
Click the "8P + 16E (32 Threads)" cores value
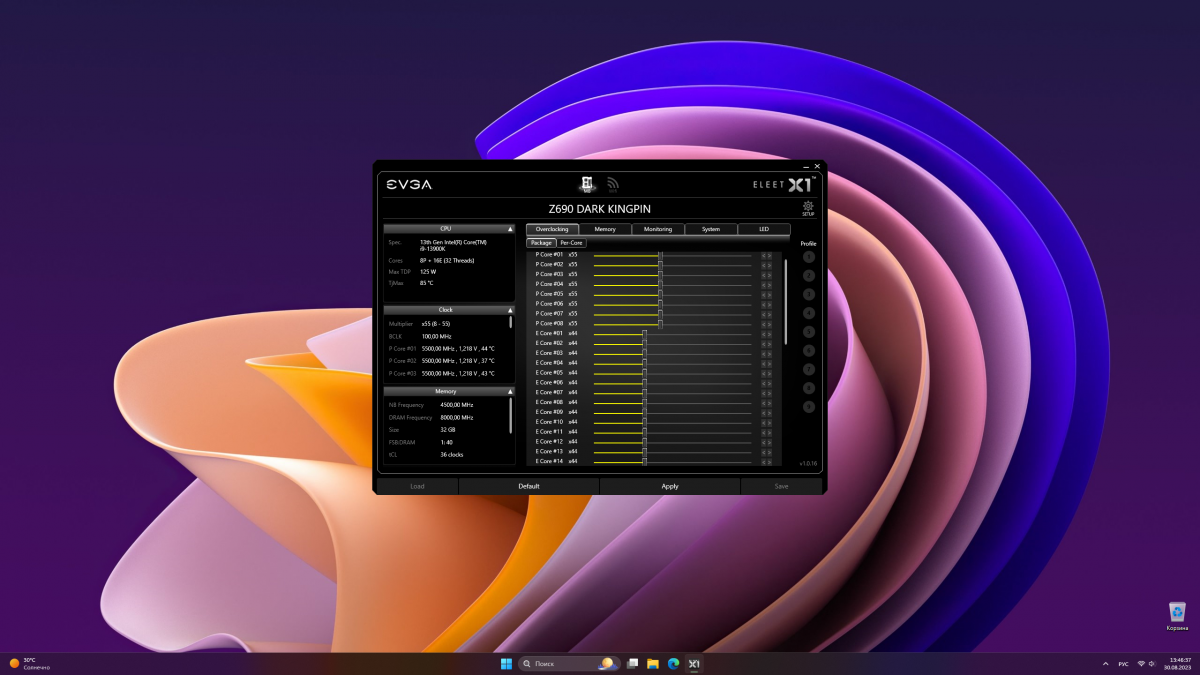[447, 260]
